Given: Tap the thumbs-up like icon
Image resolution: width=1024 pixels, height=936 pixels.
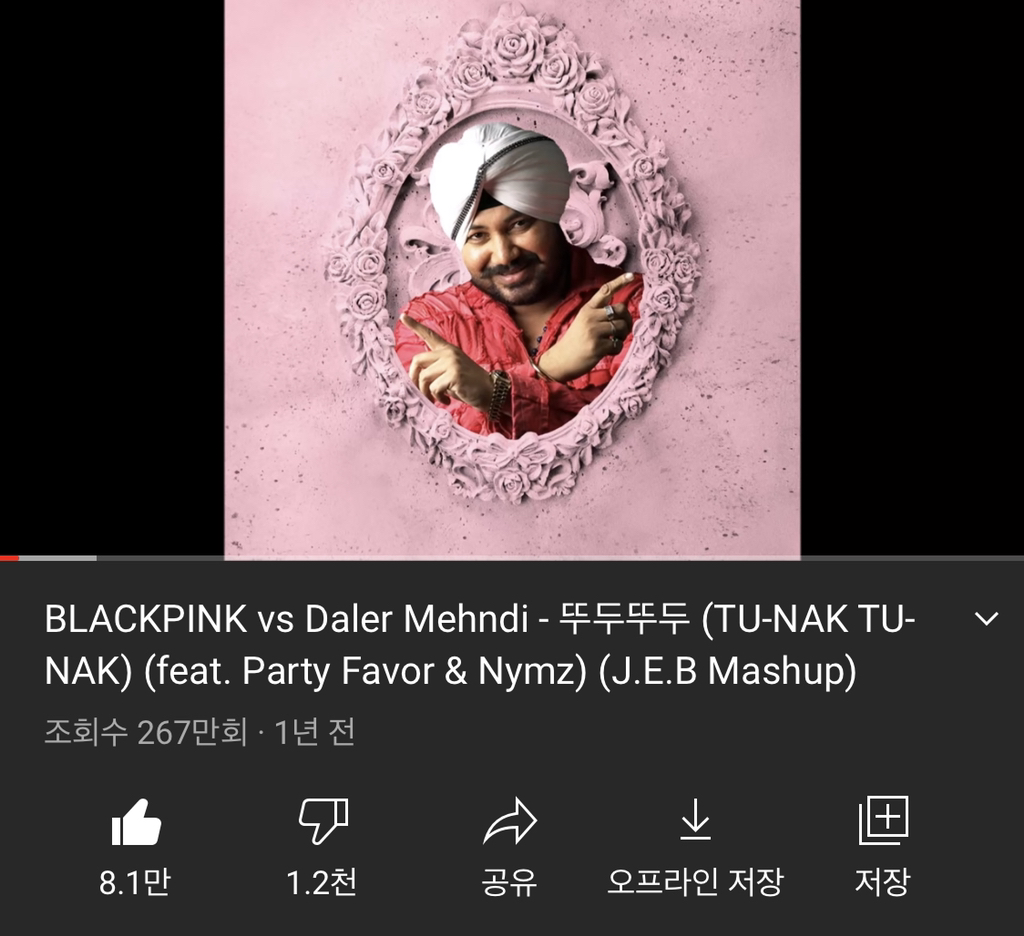Looking at the screenshot, I should pos(136,822).
